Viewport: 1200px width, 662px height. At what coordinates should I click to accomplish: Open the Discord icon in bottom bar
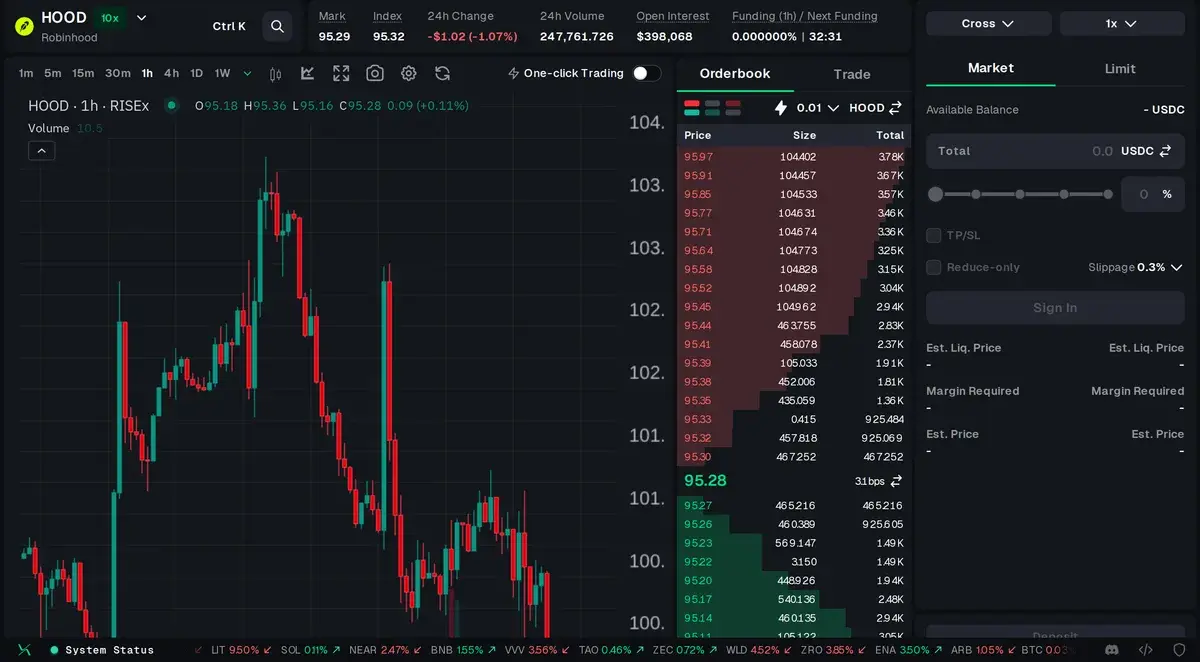[1111, 650]
